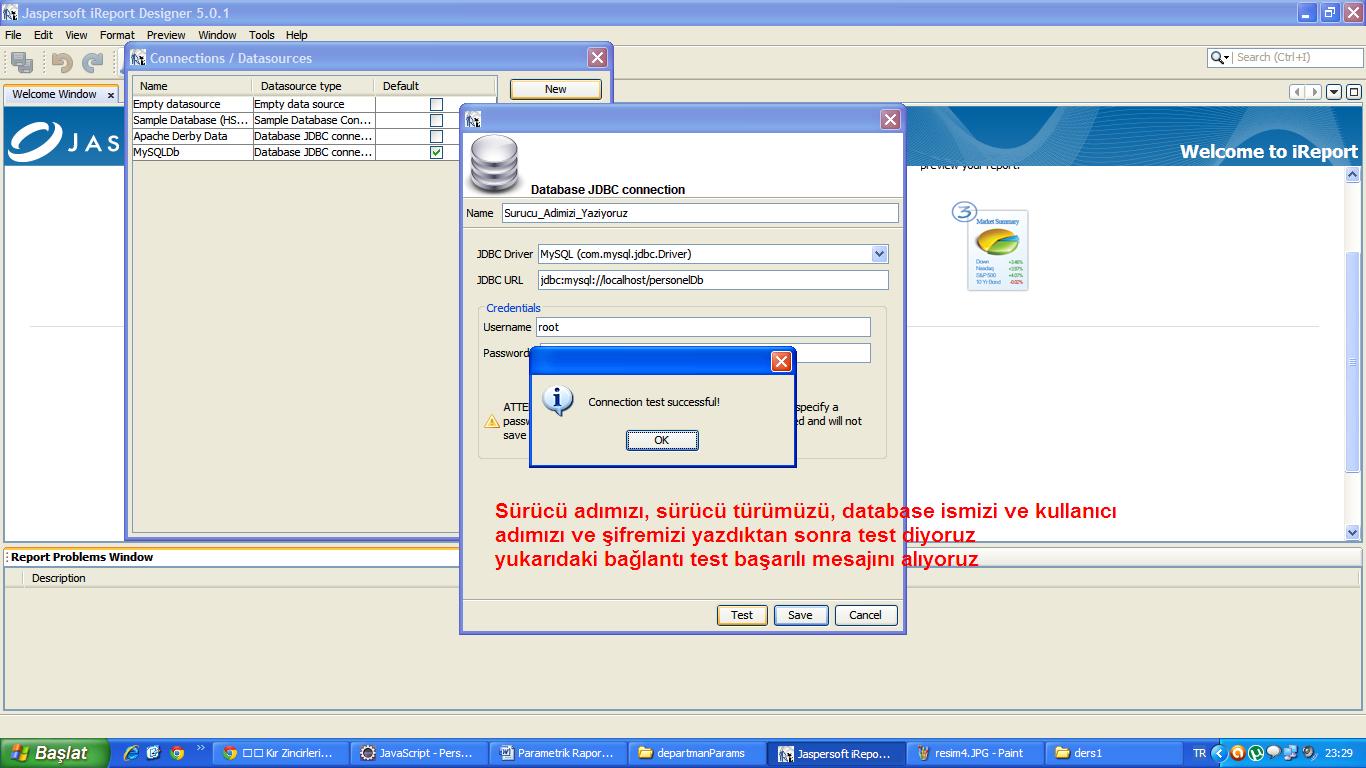This screenshot has height=768, width=1366.
Task: Open the Format menu
Action: pos(117,35)
